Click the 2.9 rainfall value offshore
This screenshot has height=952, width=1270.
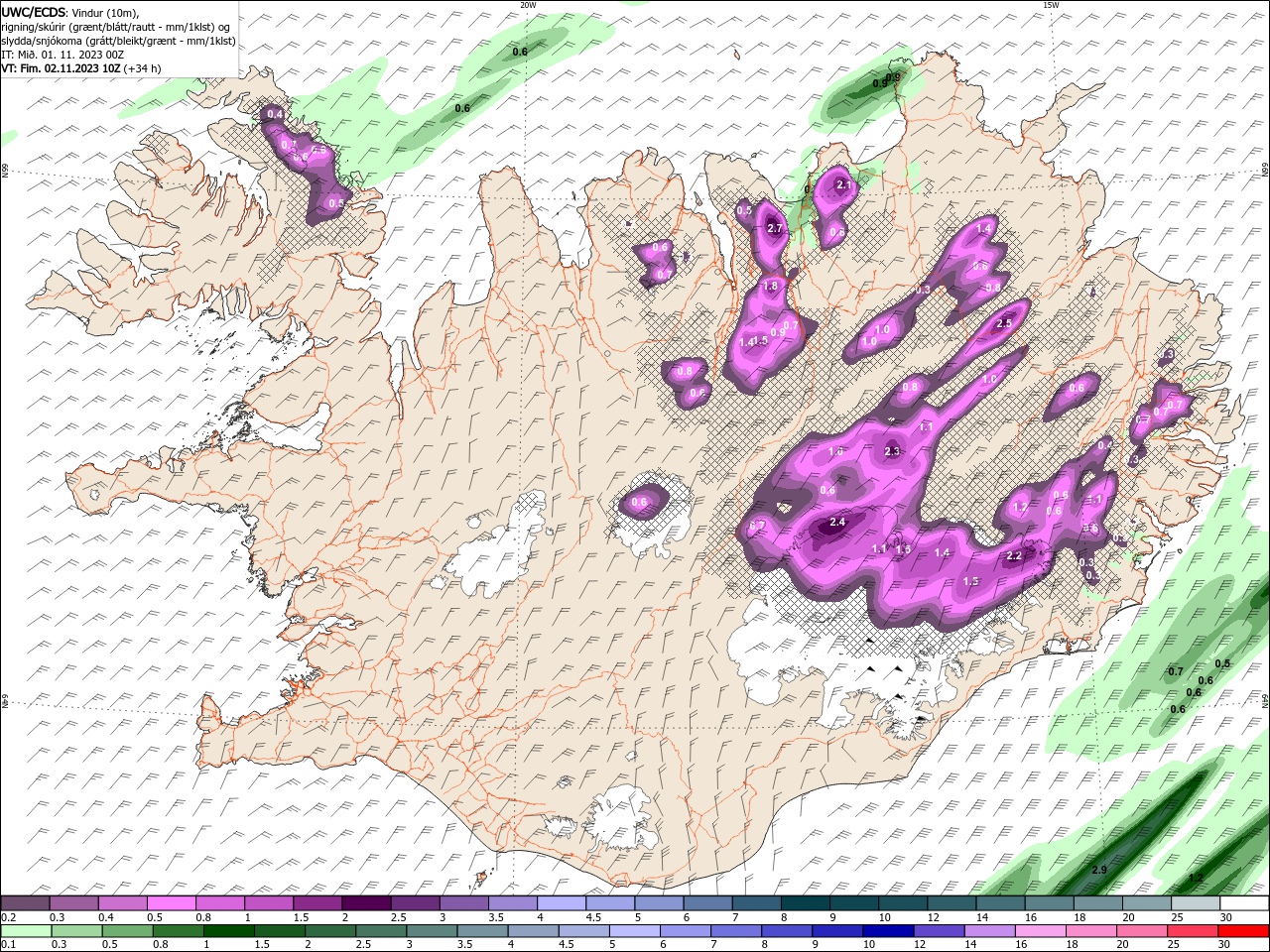1099,870
